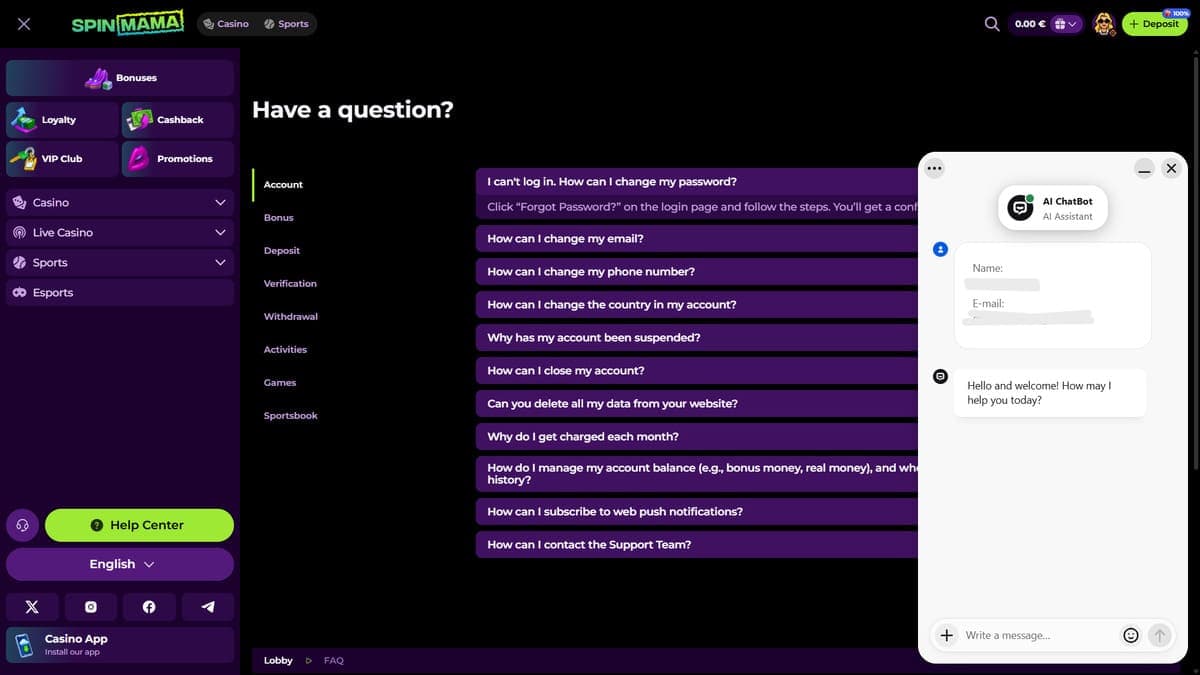
Task: Open the Facebook social link
Action: click(149, 607)
